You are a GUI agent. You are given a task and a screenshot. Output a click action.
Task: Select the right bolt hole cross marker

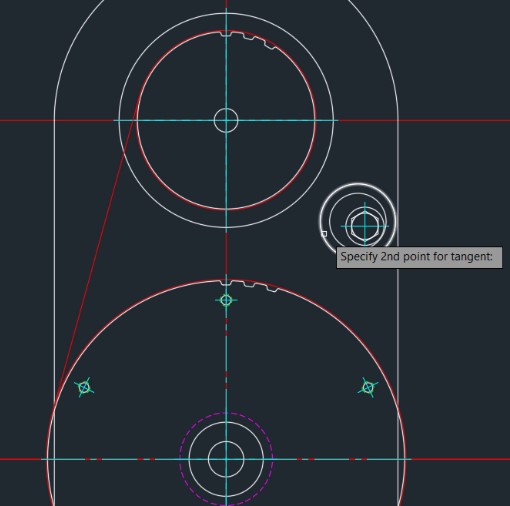(x=368, y=387)
